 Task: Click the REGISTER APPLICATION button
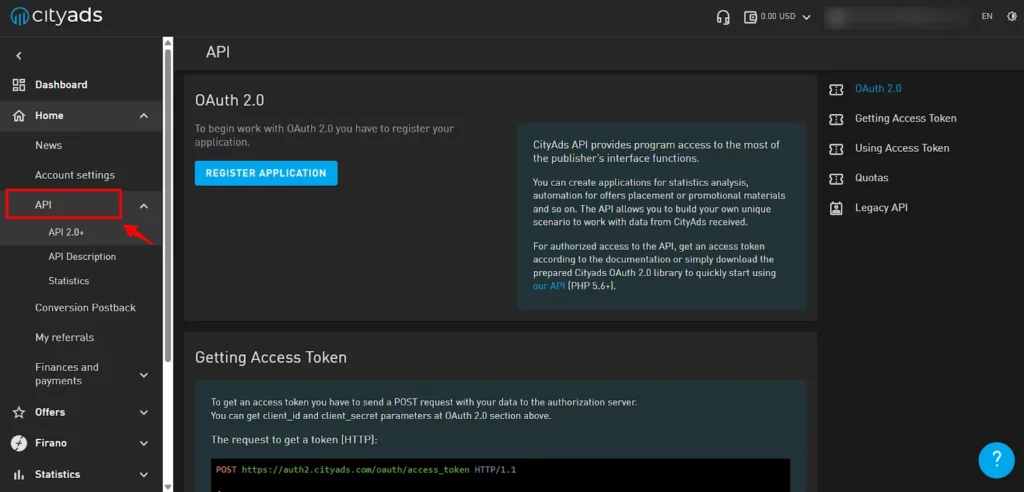(266, 173)
